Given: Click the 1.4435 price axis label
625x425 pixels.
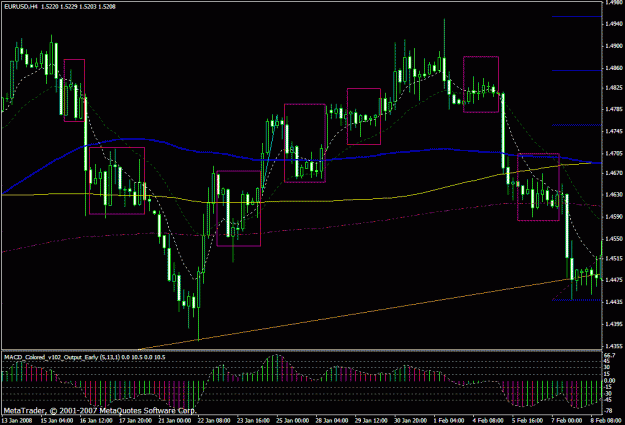Looking at the screenshot, I should click(x=614, y=302).
